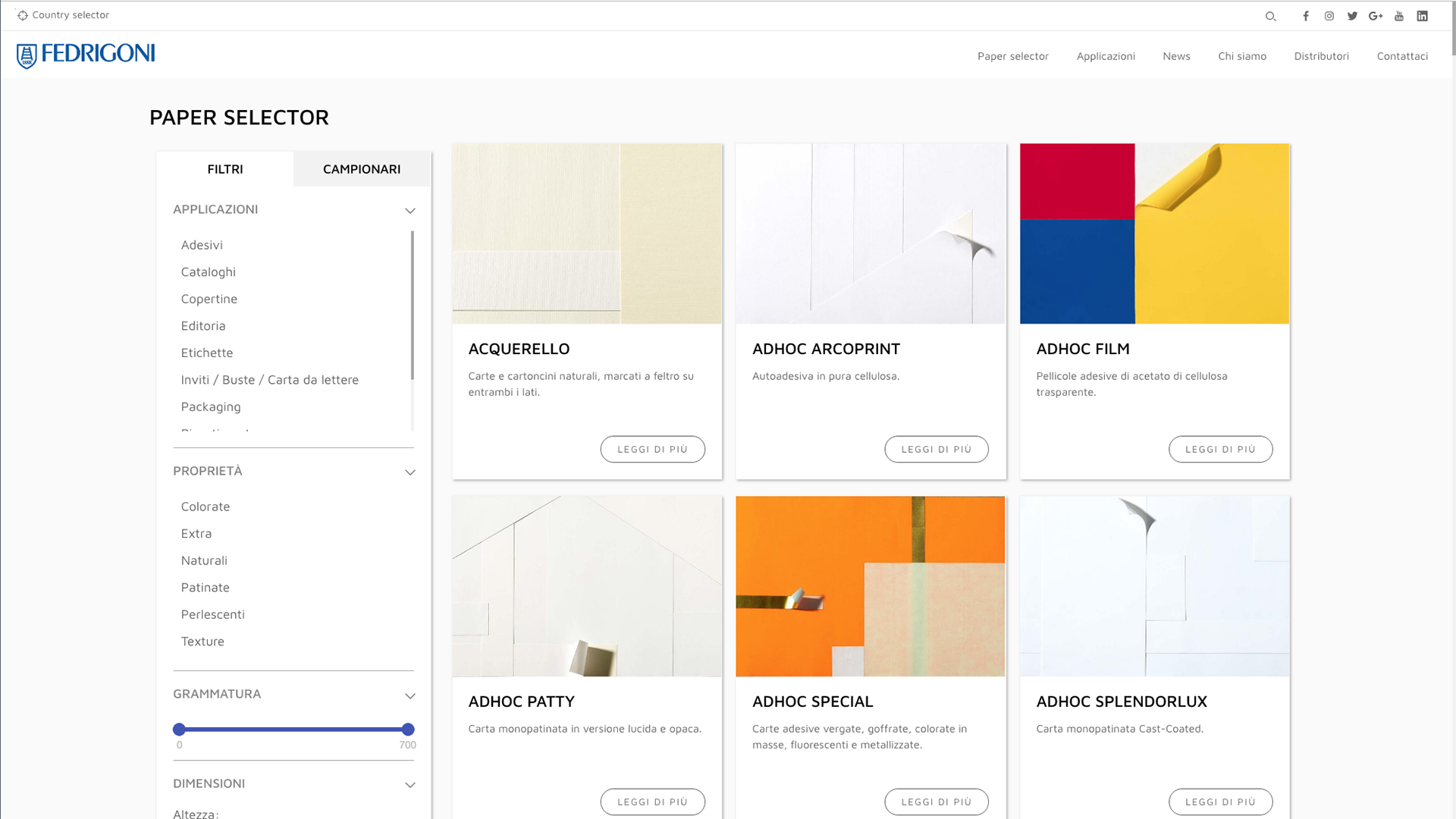Filter by Etichette application
The width and height of the screenshot is (1456, 819).
click(207, 353)
